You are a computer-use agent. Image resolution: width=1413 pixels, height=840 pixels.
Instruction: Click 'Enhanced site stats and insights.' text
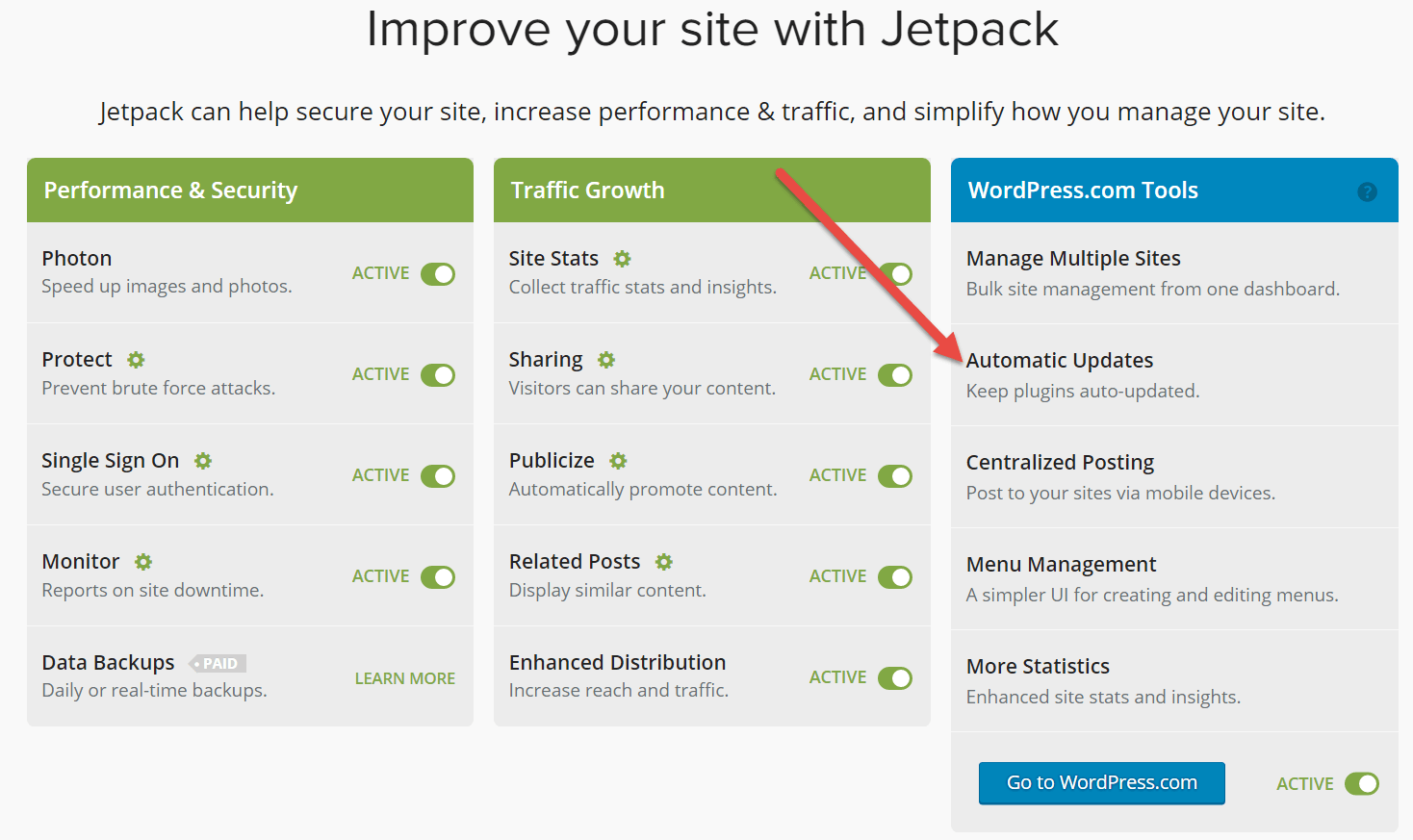(x=1103, y=698)
